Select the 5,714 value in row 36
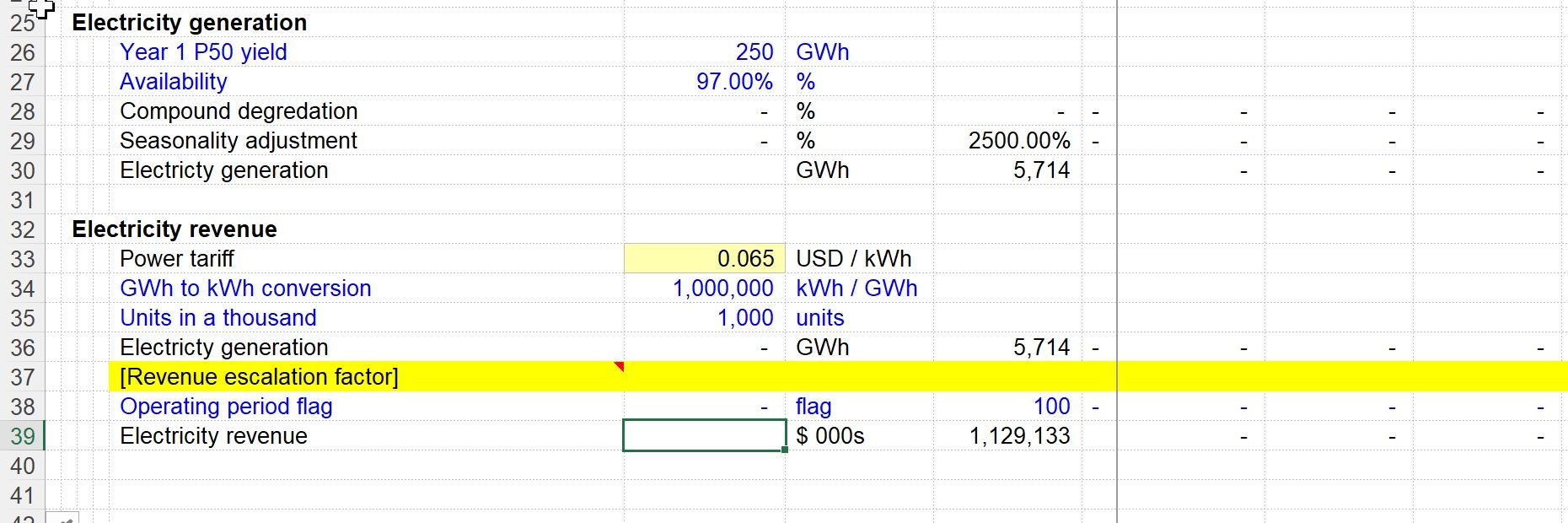Image resolution: width=1568 pixels, height=523 pixels. coord(1041,348)
